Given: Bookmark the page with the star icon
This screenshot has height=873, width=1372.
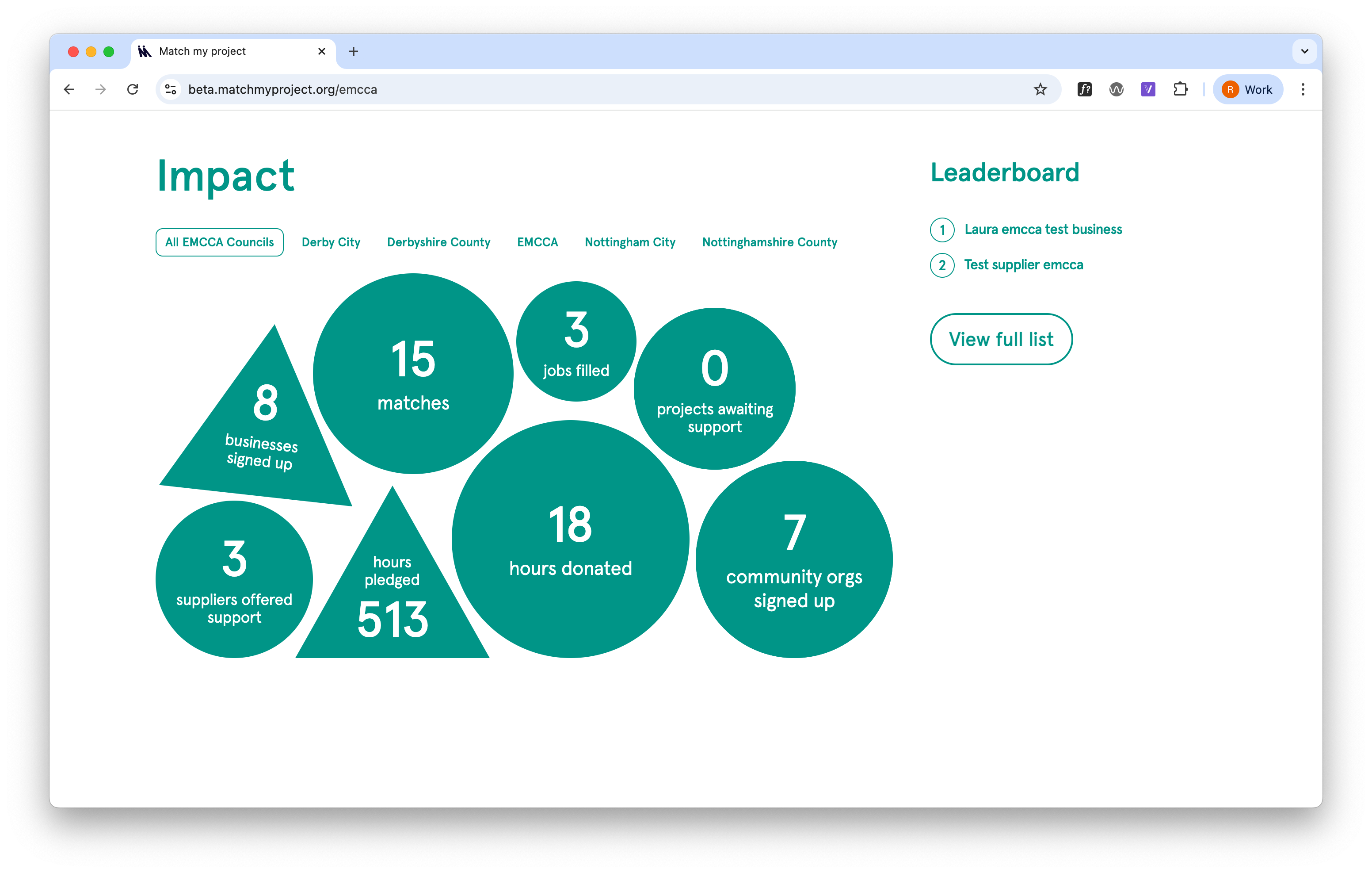Looking at the screenshot, I should pos(1040,89).
